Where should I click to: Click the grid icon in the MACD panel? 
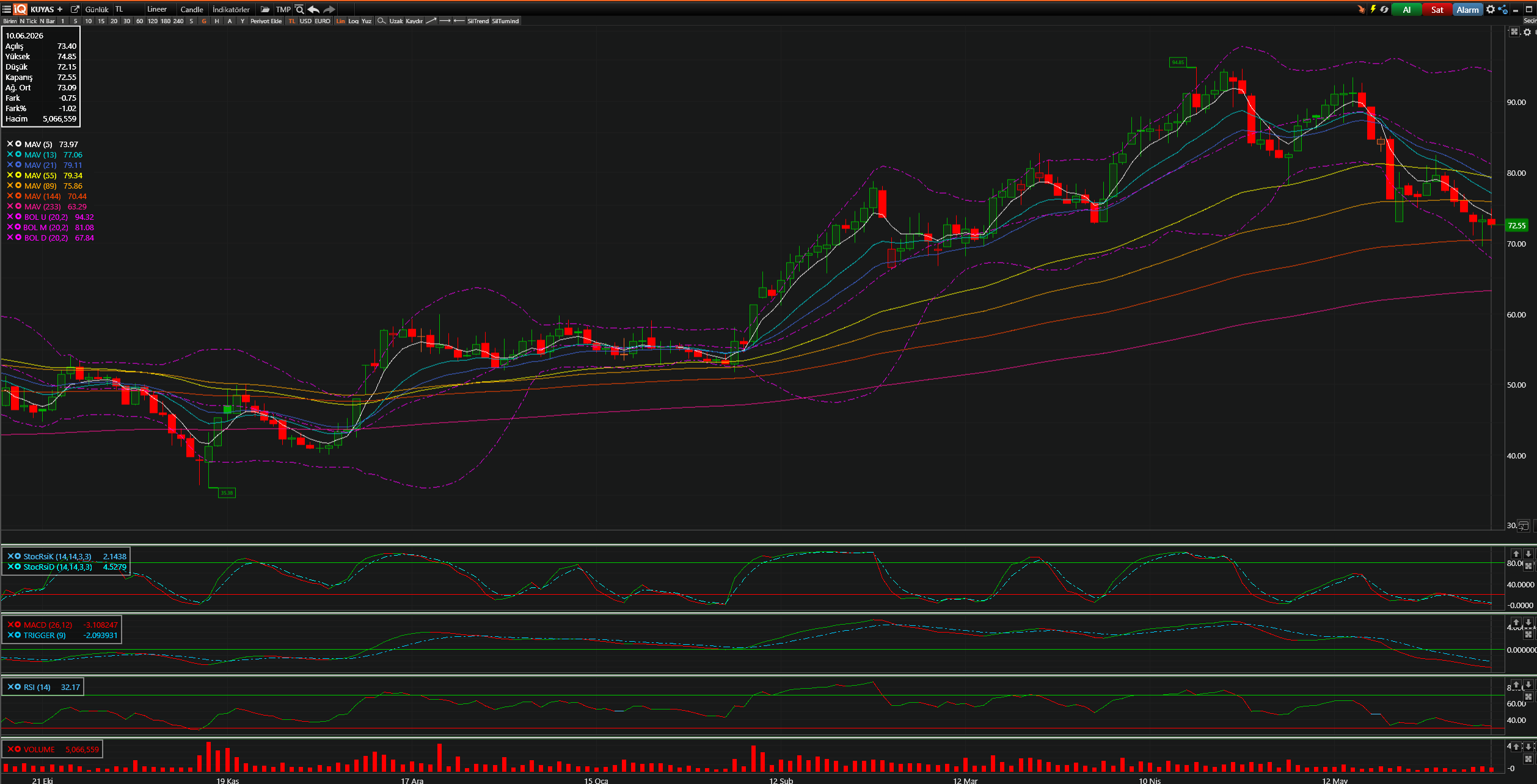pos(1528,634)
